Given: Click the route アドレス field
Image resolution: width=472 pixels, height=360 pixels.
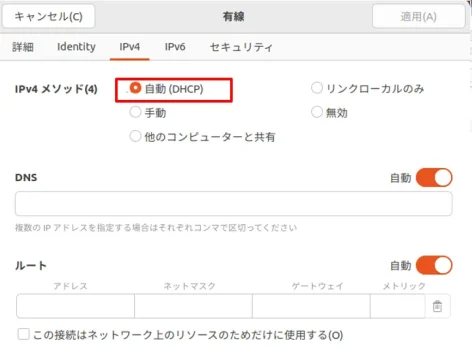Looking at the screenshot, I should coord(75,306).
